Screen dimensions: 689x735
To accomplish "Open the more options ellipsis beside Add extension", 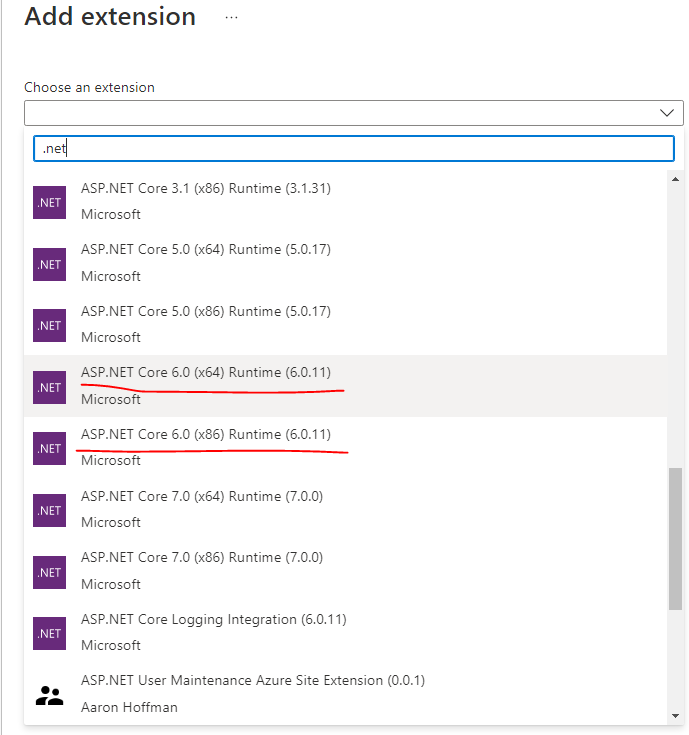I will (231, 17).
